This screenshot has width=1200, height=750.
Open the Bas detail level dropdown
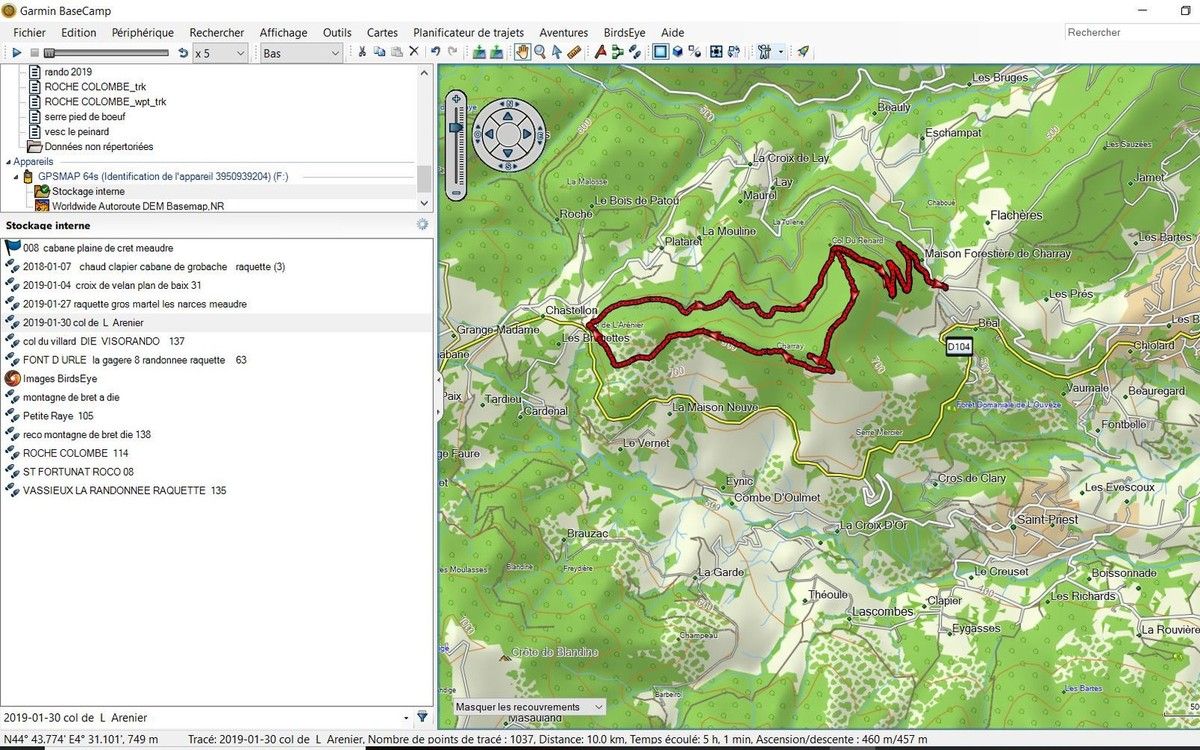[301, 52]
